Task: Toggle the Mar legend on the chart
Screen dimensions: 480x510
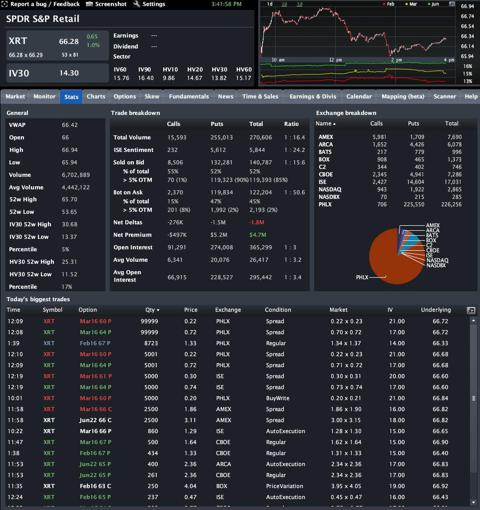Action: pos(411,4)
